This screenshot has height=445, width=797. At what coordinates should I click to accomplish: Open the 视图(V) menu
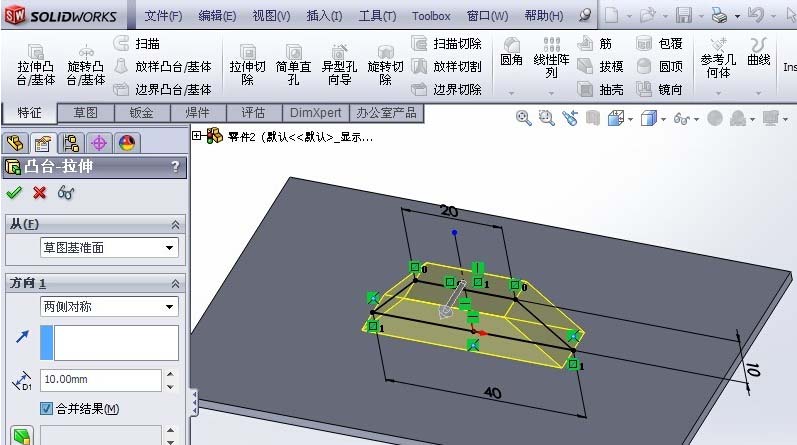pos(271,16)
